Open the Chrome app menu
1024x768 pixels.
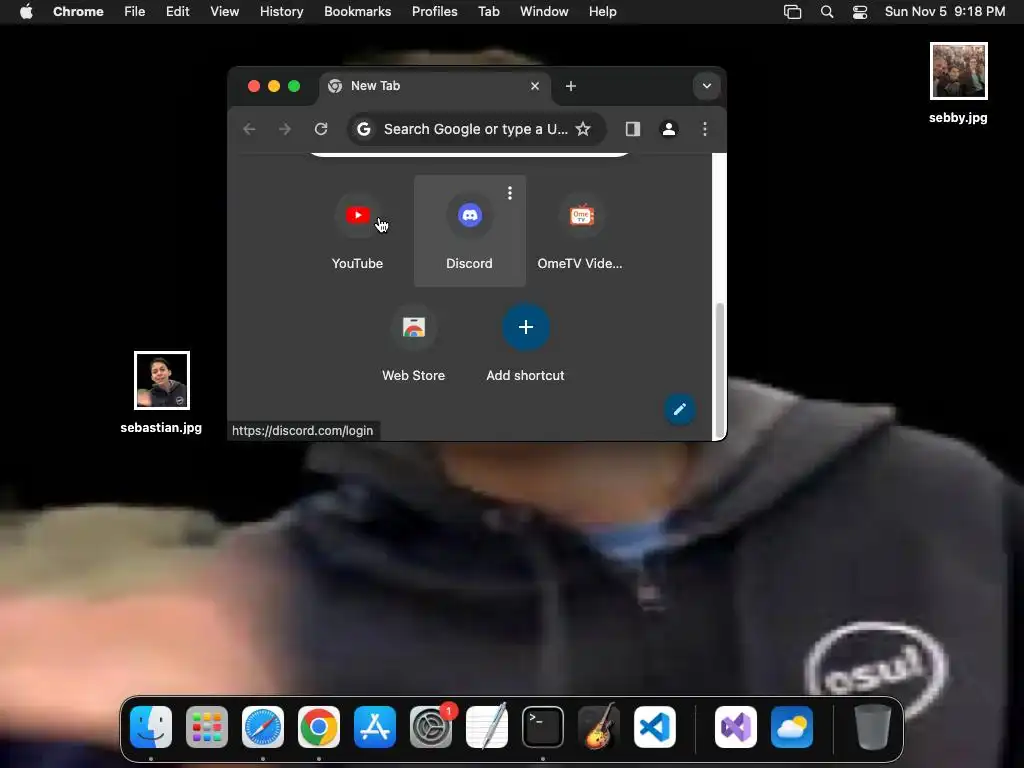pos(78,12)
